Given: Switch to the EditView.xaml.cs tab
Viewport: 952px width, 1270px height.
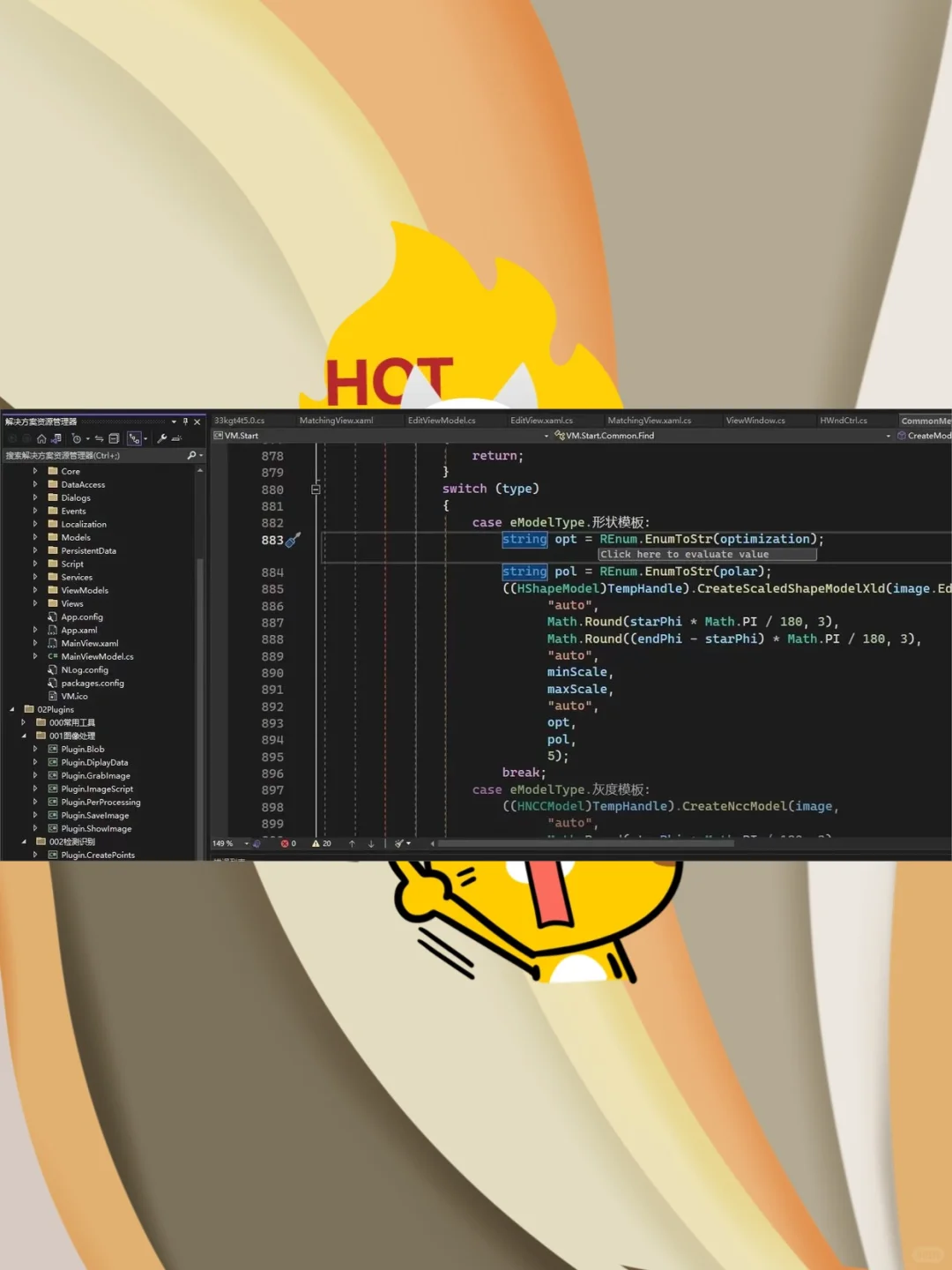Looking at the screenshot, I should pos(541,421).
